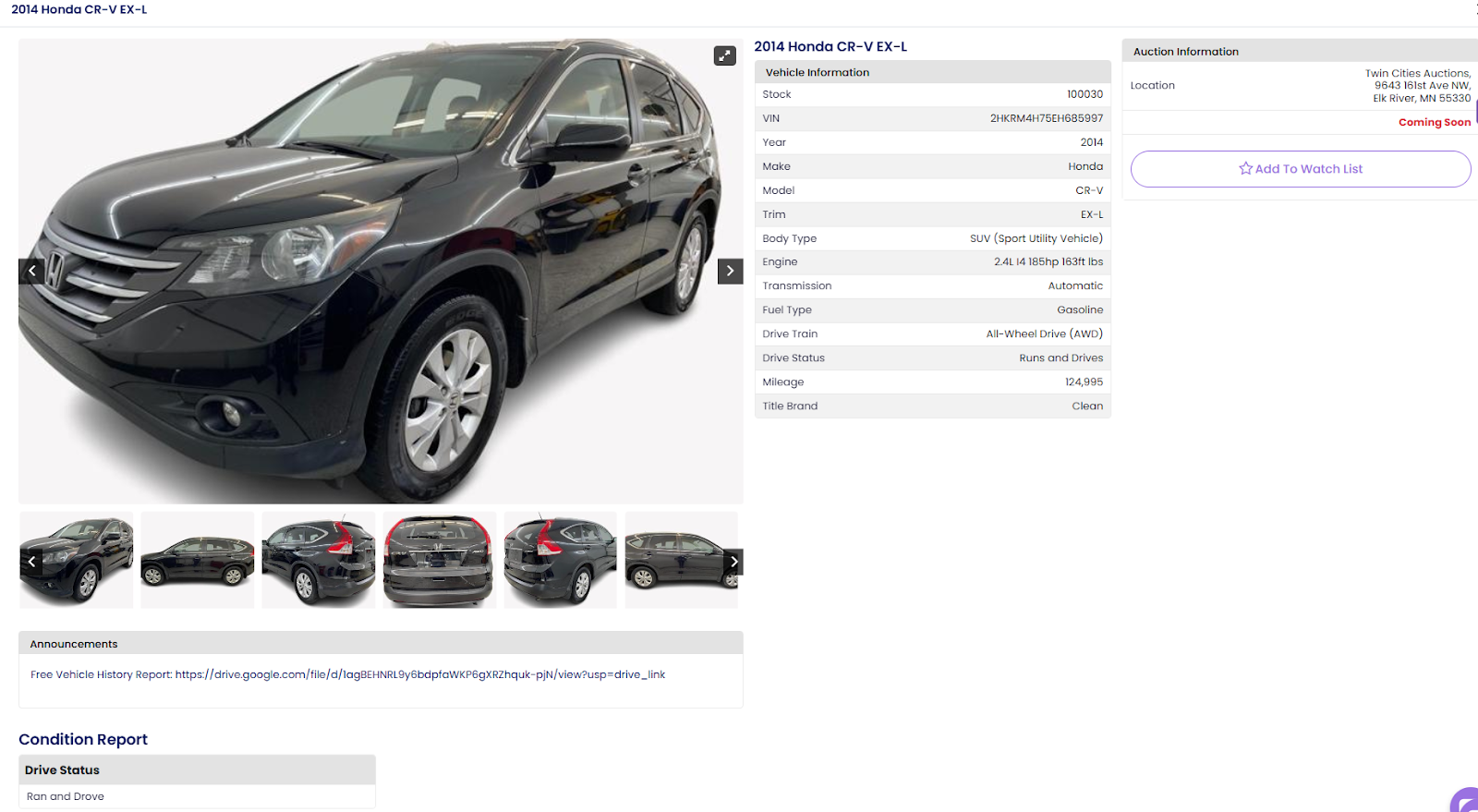Click the Vehicle Information panel header
Screen dimensions: 1478x812
click(x=933, y=72)
